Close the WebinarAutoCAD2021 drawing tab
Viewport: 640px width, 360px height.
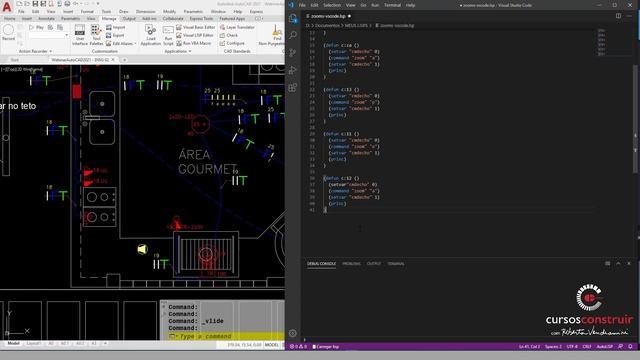coord(113,60)
